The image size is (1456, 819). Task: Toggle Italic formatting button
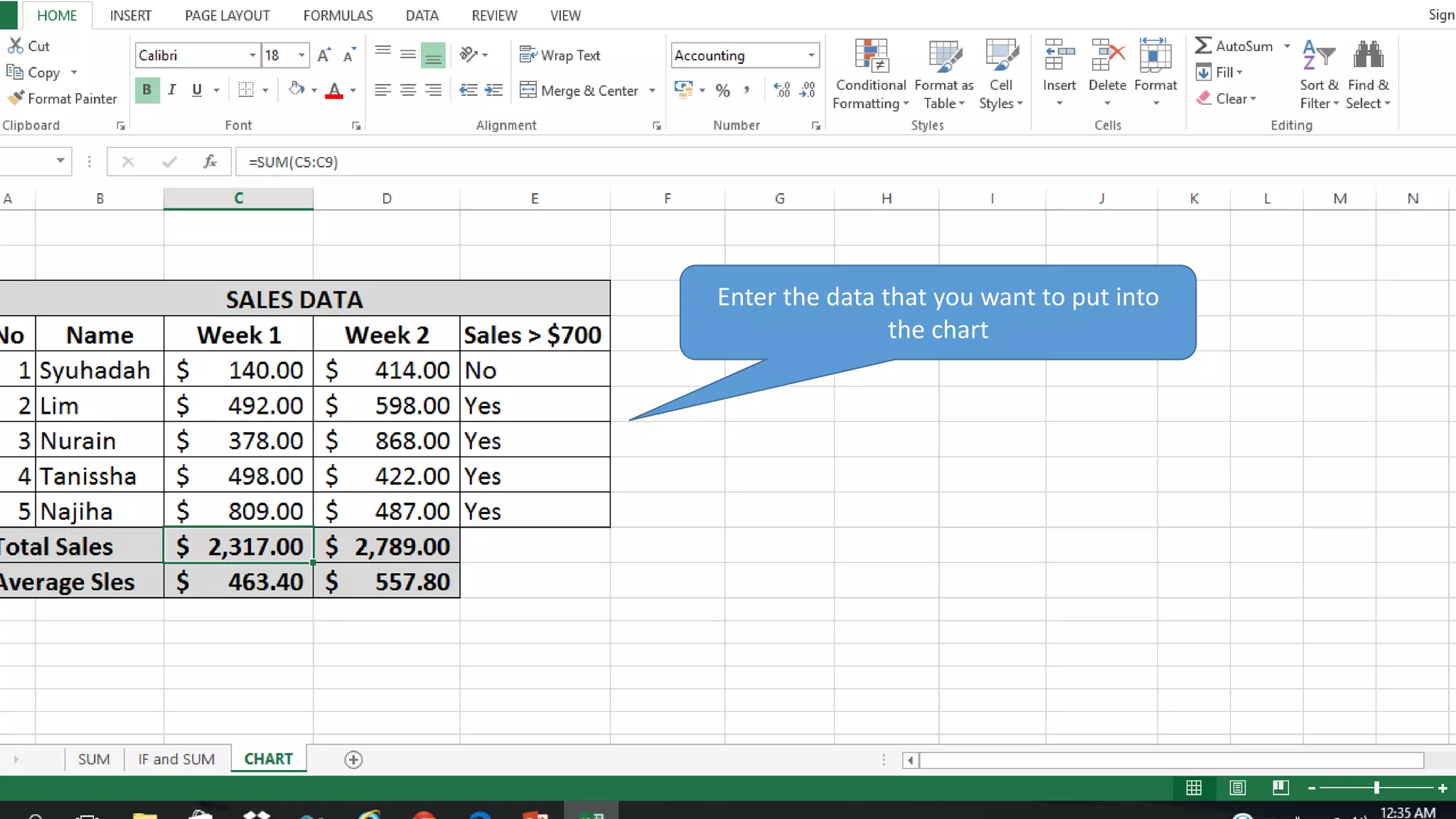[x=171, y=90]
